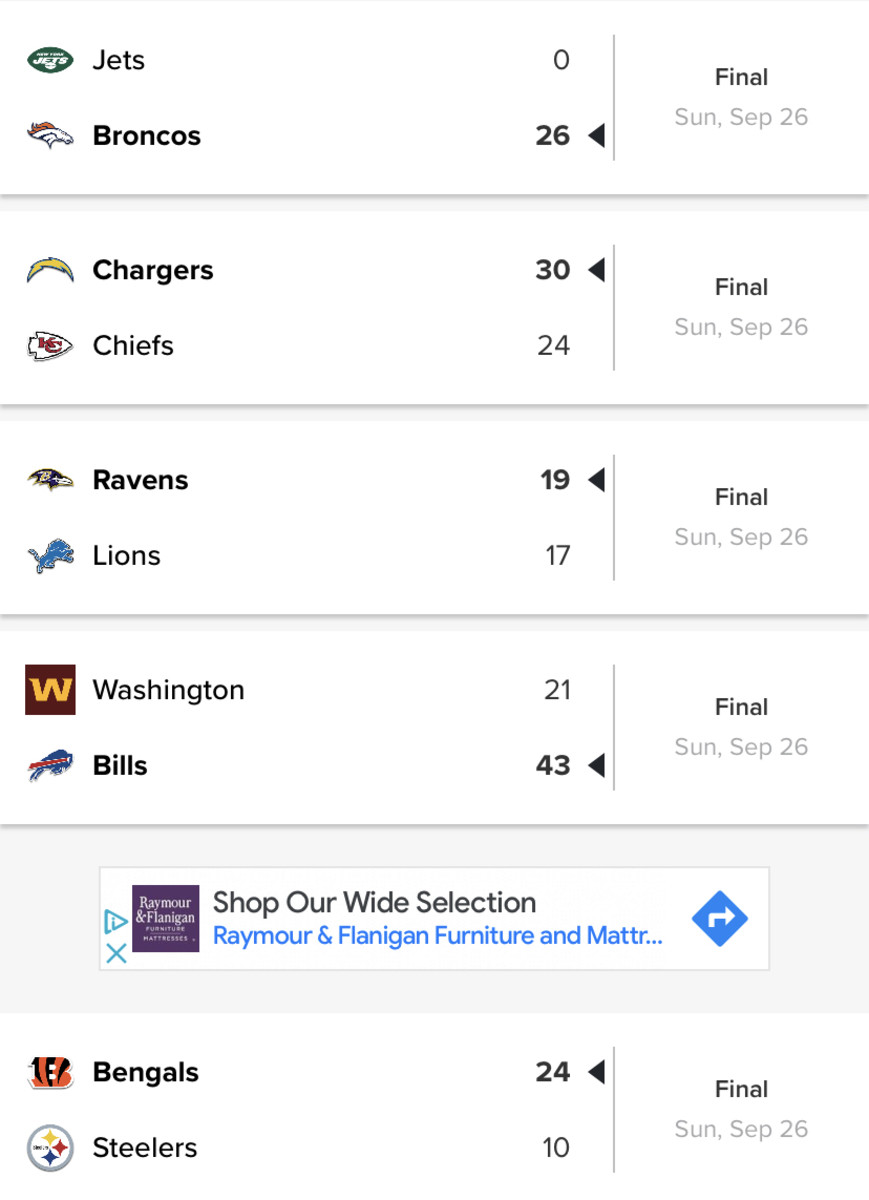The height and width of the screenshot is (1200, 869).
Task: Click the winner arrow beside Broncos score
Action: point(597,136)
